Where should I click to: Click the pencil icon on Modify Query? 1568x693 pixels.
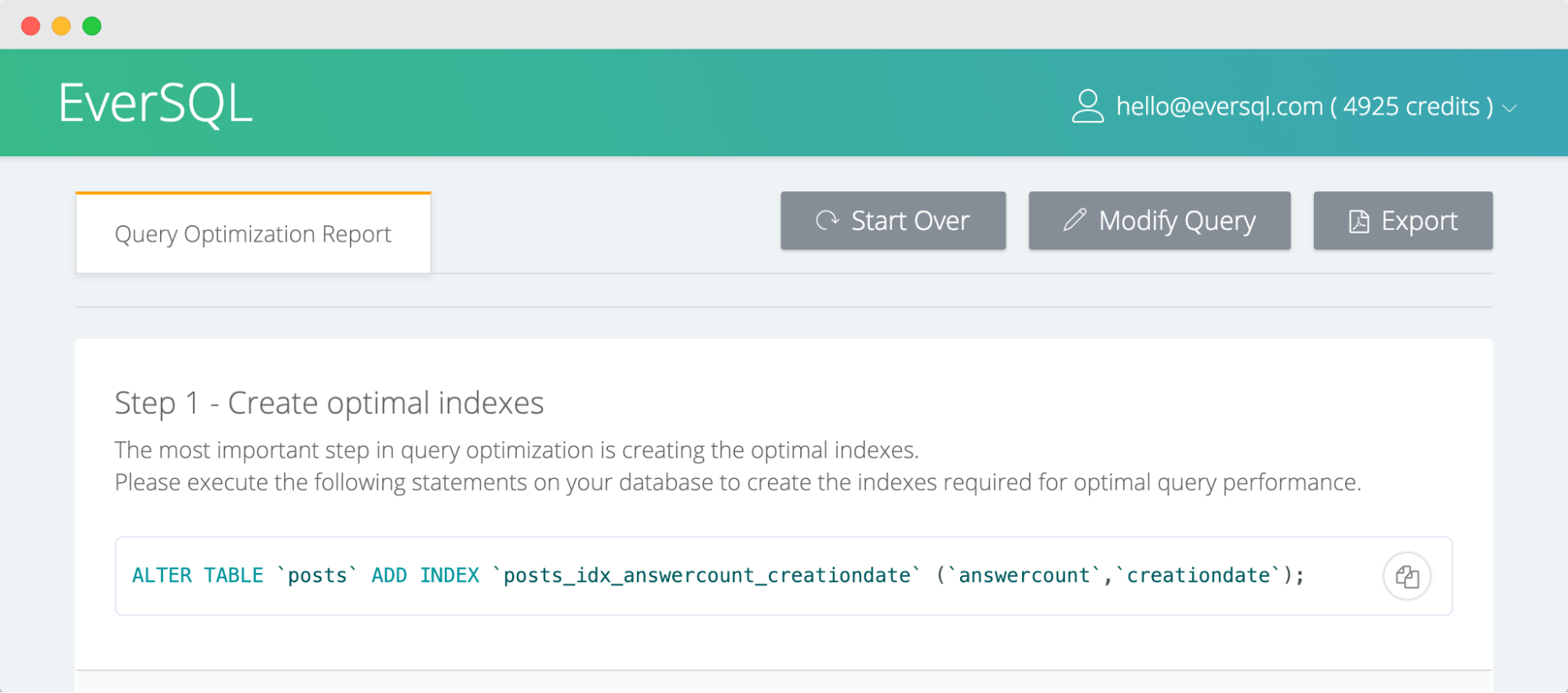[1075, 220]
